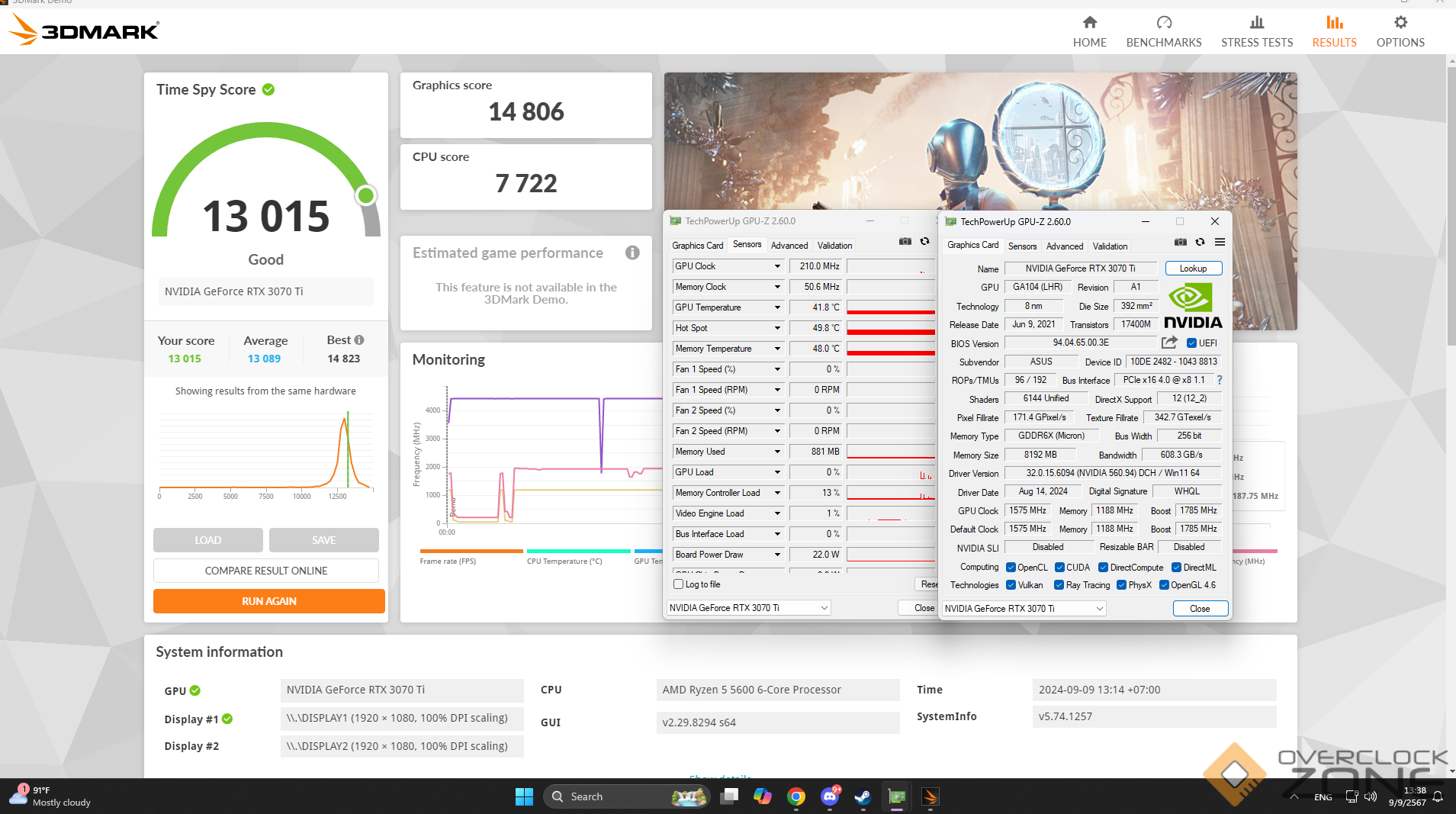The image size is (1456, 814).
Task: Open Steam from the taskbar
Action: (x=863, y=796)
